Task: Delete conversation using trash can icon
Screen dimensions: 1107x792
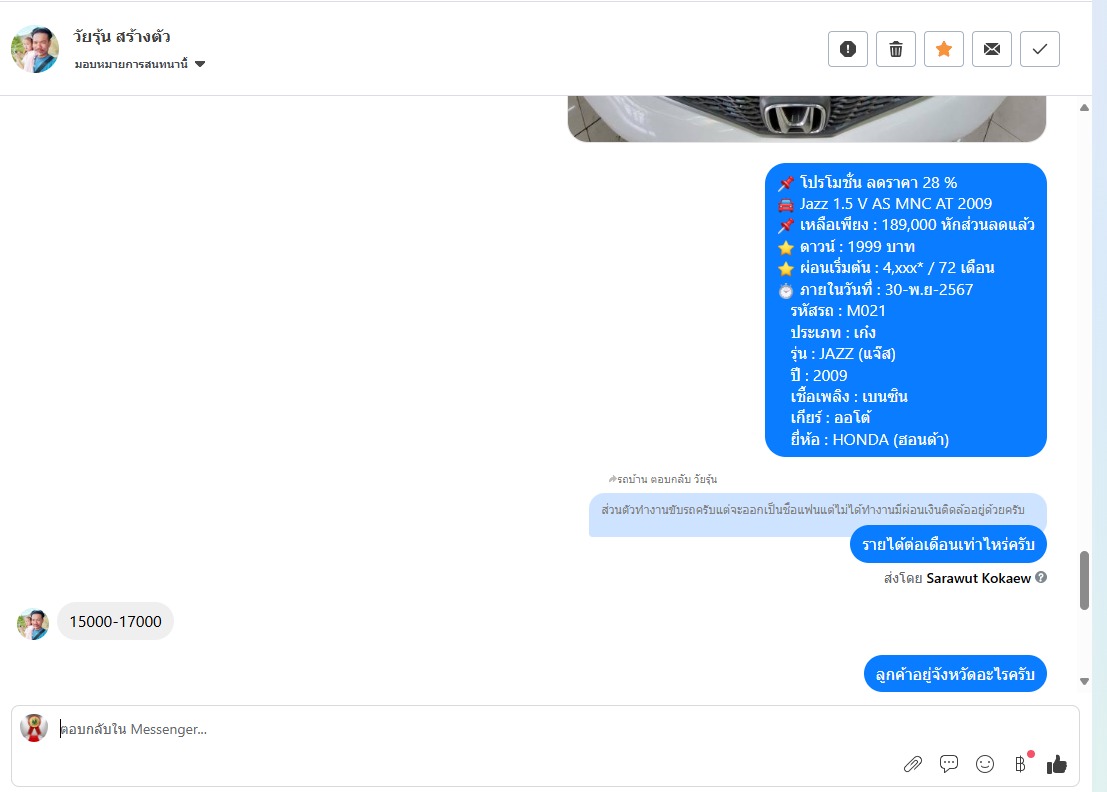Action: coord(895,49)
